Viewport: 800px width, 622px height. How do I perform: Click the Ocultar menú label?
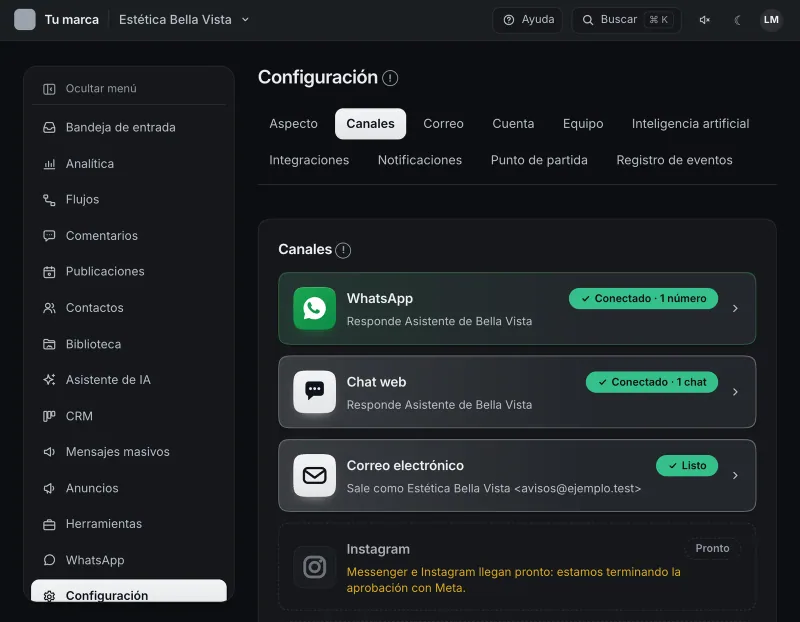pyautogui.click(x=101, y=89)
